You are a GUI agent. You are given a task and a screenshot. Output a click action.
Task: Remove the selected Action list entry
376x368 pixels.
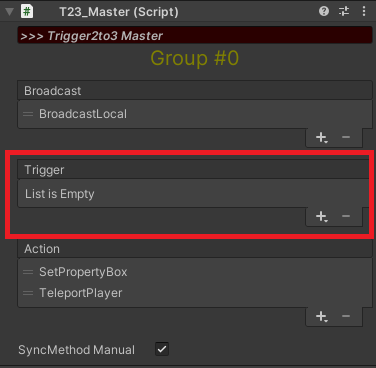click(x=346, y=316)
